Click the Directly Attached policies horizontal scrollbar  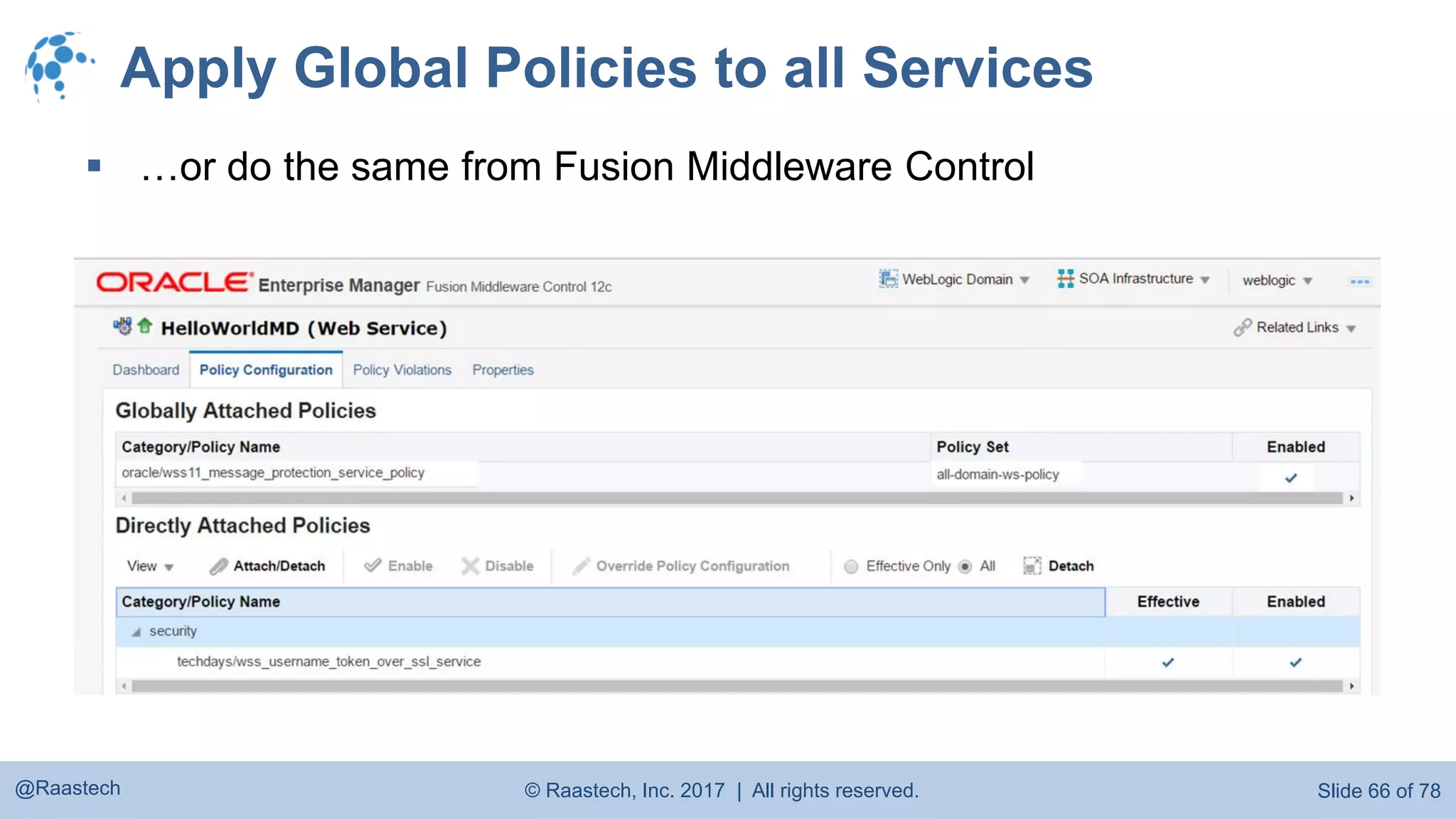(x=737, y=686)
